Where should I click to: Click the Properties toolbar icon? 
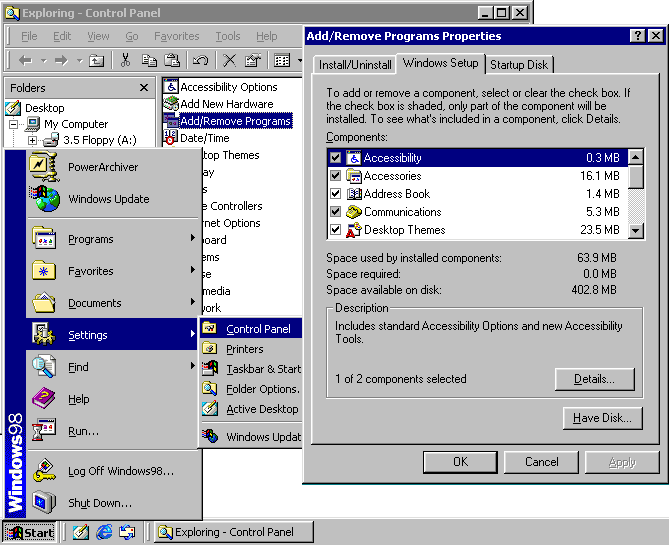[253, 61]
